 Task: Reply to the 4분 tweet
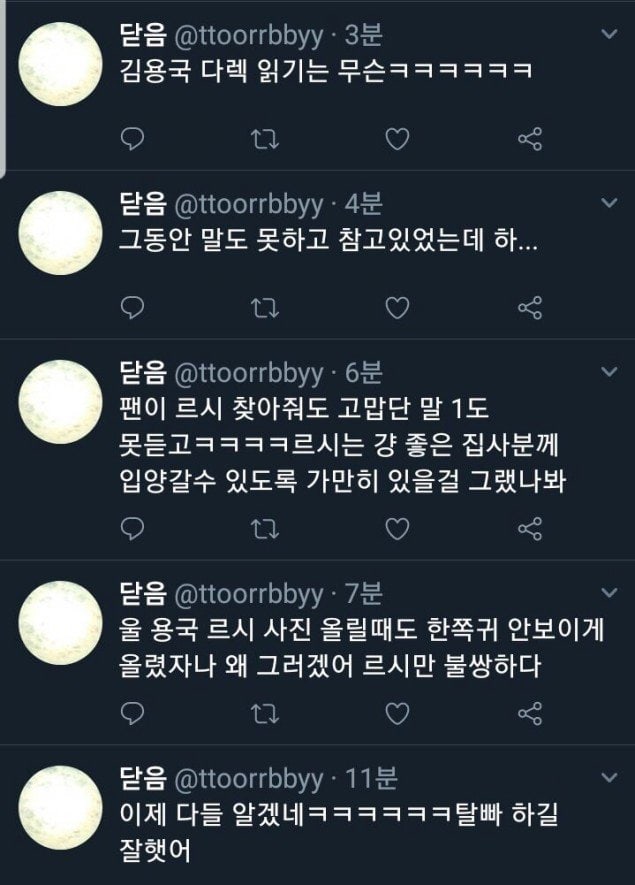[x=132, y=306]
